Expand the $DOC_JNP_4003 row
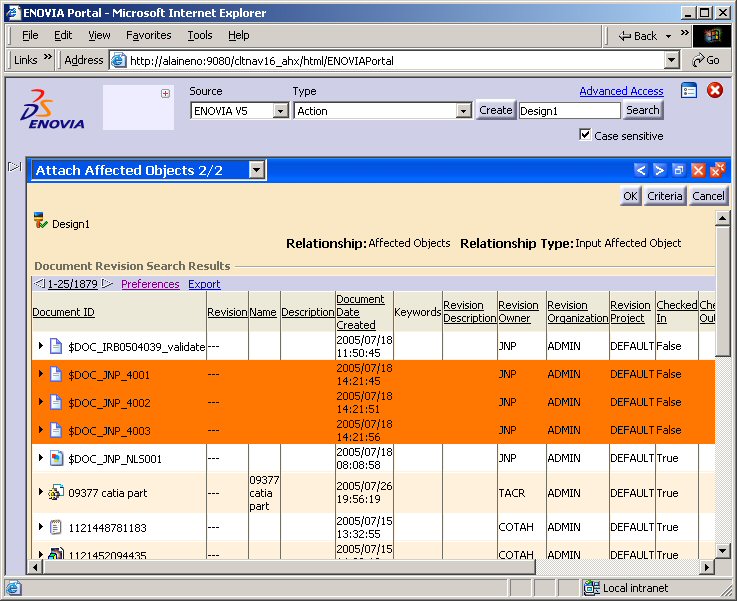The height and width of the screenshot is (601, 737). coord(41,429)
